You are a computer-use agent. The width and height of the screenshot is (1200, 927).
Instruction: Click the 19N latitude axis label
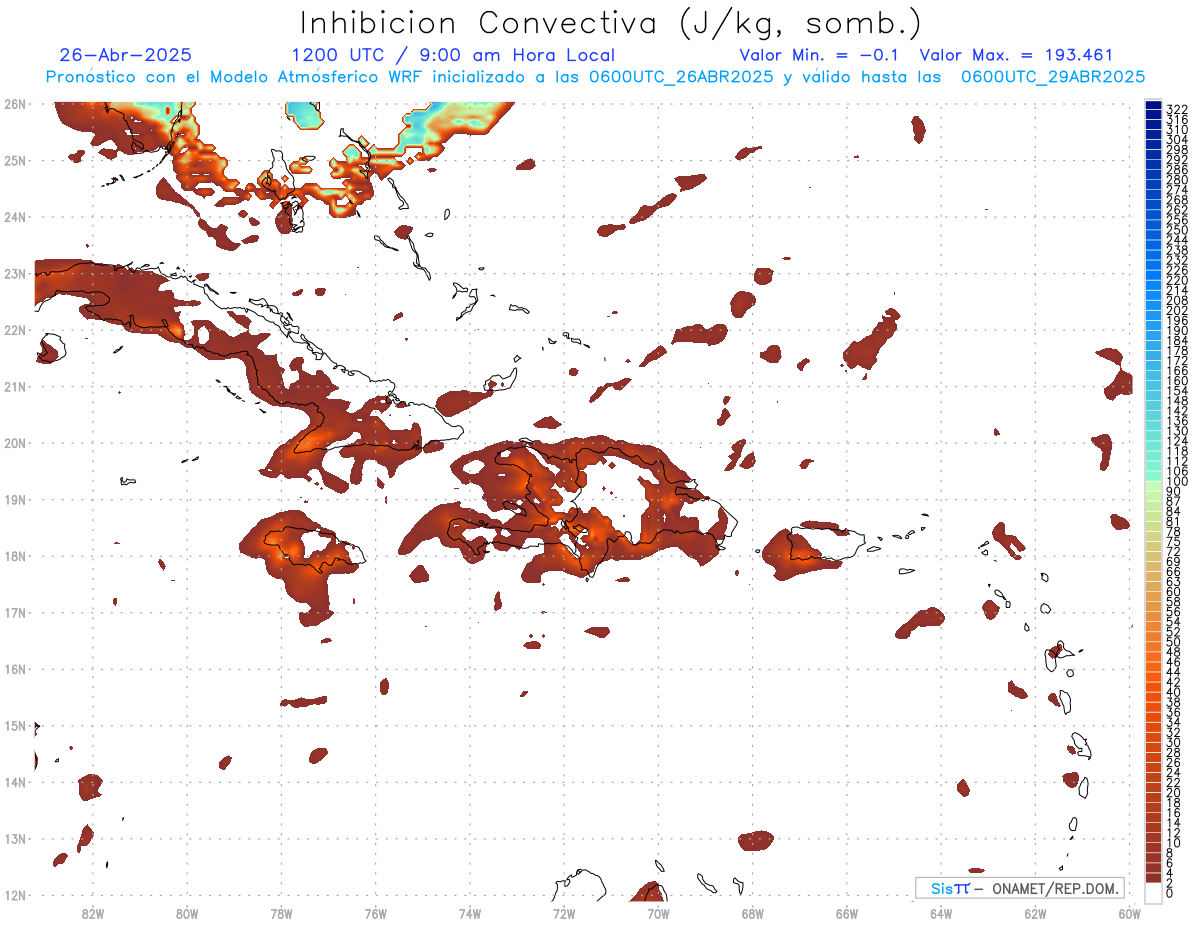(x=16, y=499)
